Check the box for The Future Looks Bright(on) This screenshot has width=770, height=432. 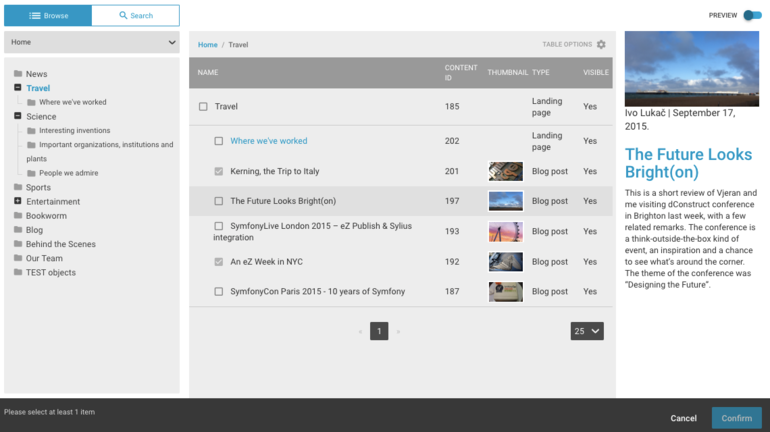coord(219,201)
